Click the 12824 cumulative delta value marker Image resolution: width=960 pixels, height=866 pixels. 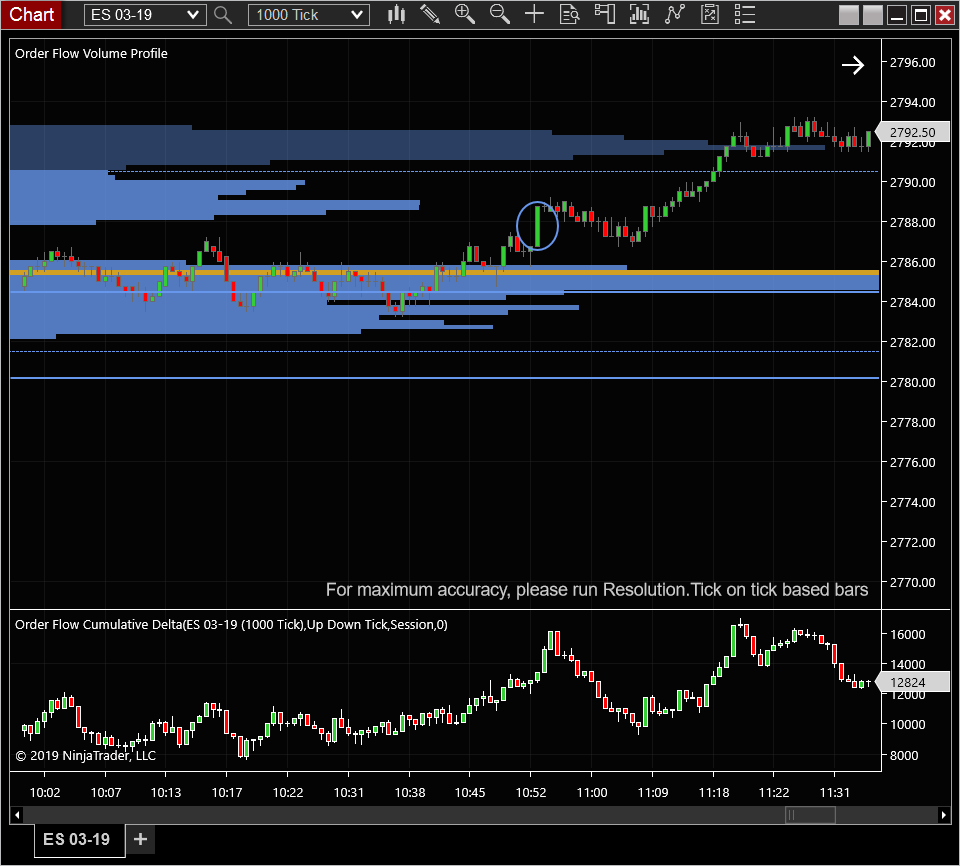pos(912,682)
